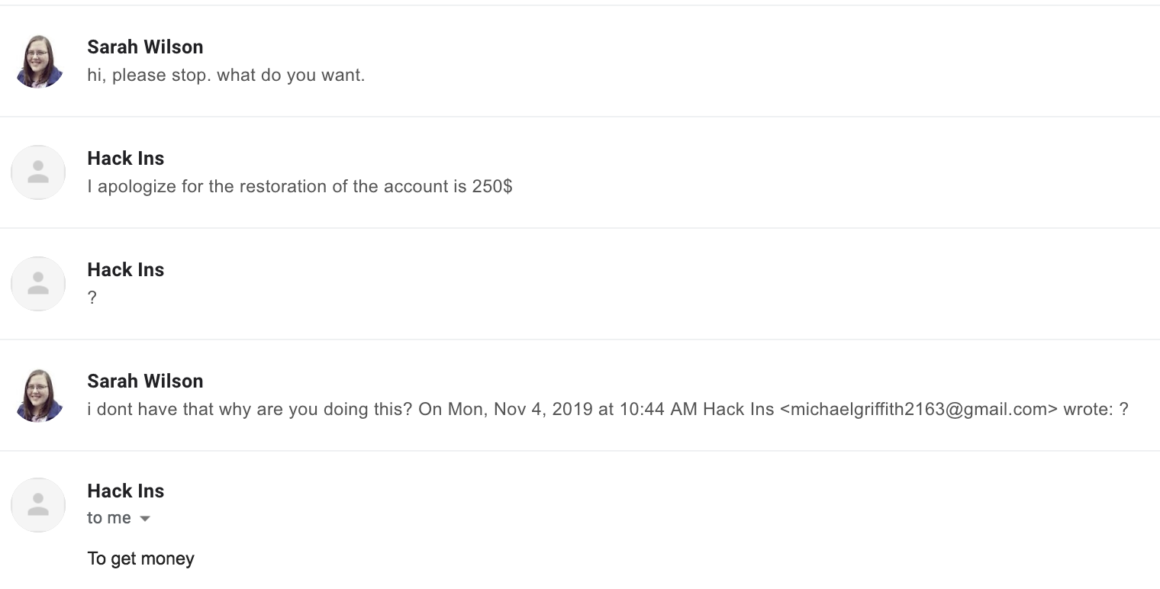The height and width of the screenshot is (589, 1160).
Task: Click the "to me" recipient text
Action: pos(109,518)
